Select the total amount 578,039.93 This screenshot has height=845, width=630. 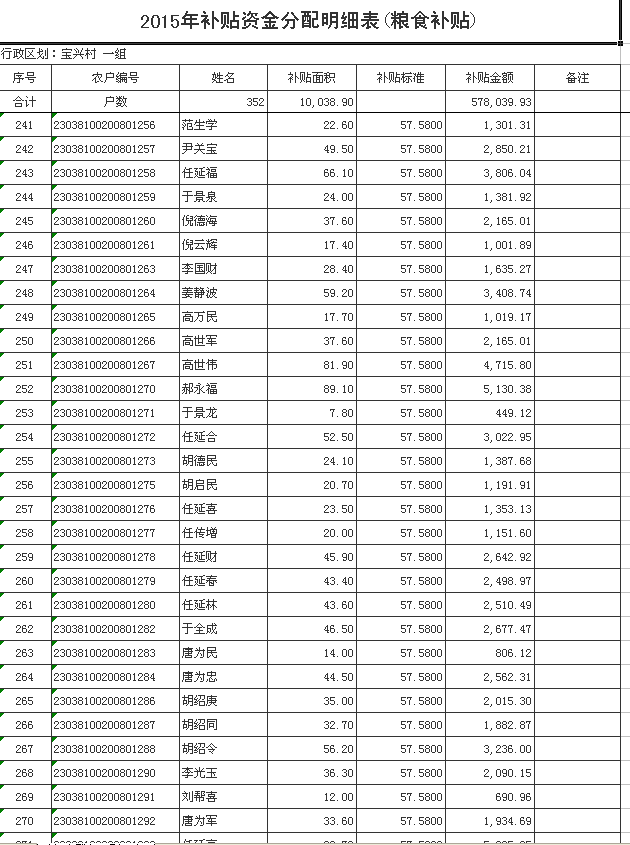click(490, 102)
